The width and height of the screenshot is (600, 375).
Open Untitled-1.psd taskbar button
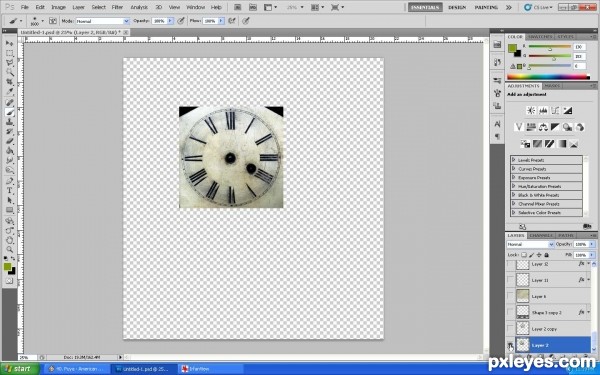point(143,369)
